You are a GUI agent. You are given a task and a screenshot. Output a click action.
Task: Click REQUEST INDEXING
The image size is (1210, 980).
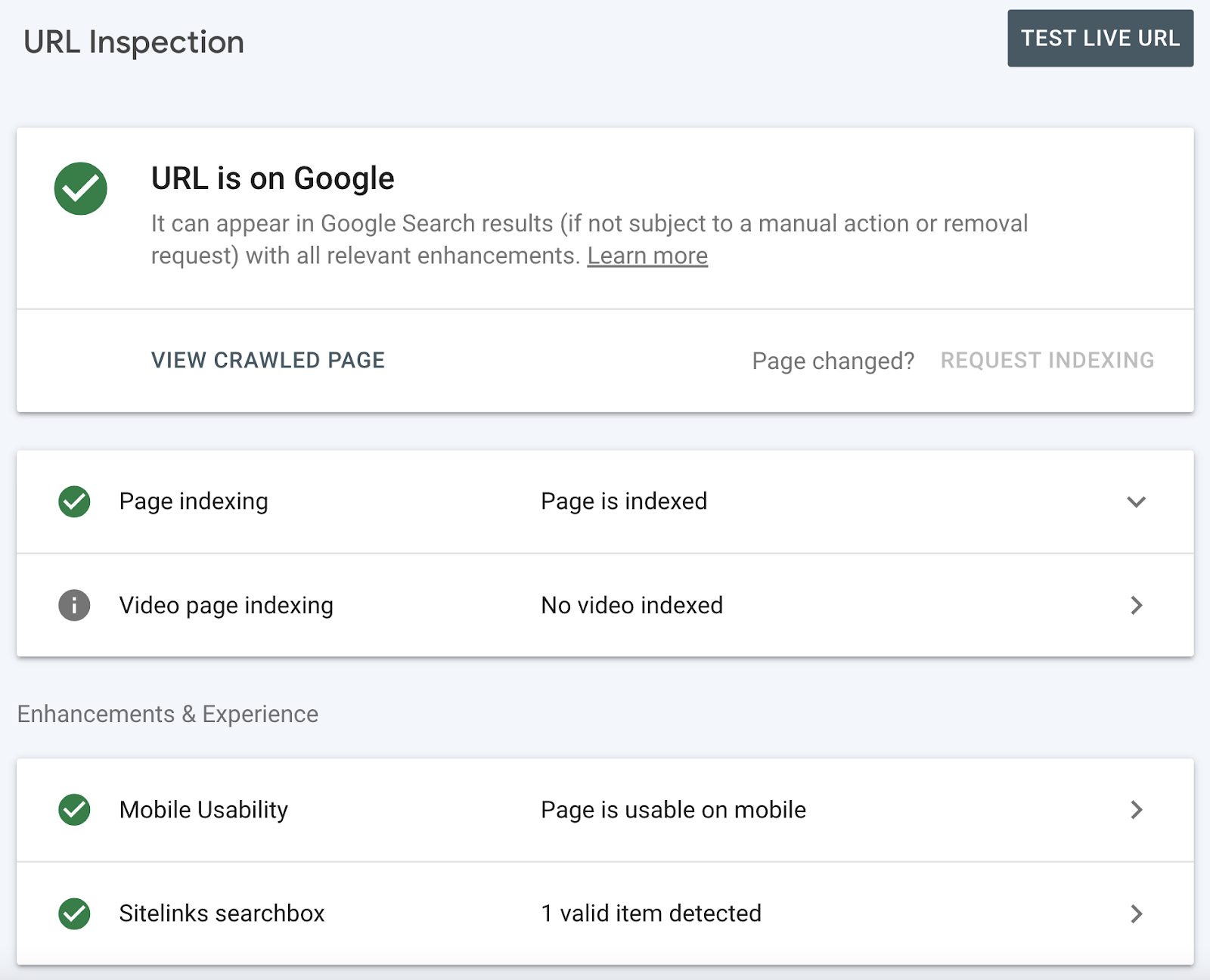[1047, 361]
